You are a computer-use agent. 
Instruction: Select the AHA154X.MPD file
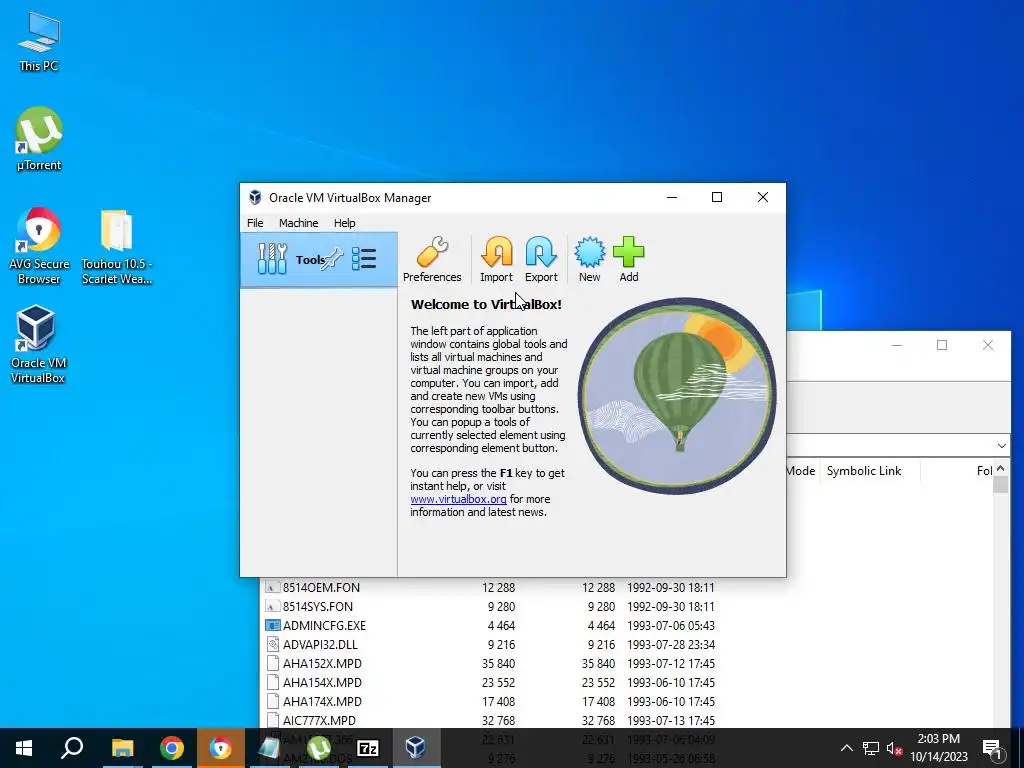322,682
